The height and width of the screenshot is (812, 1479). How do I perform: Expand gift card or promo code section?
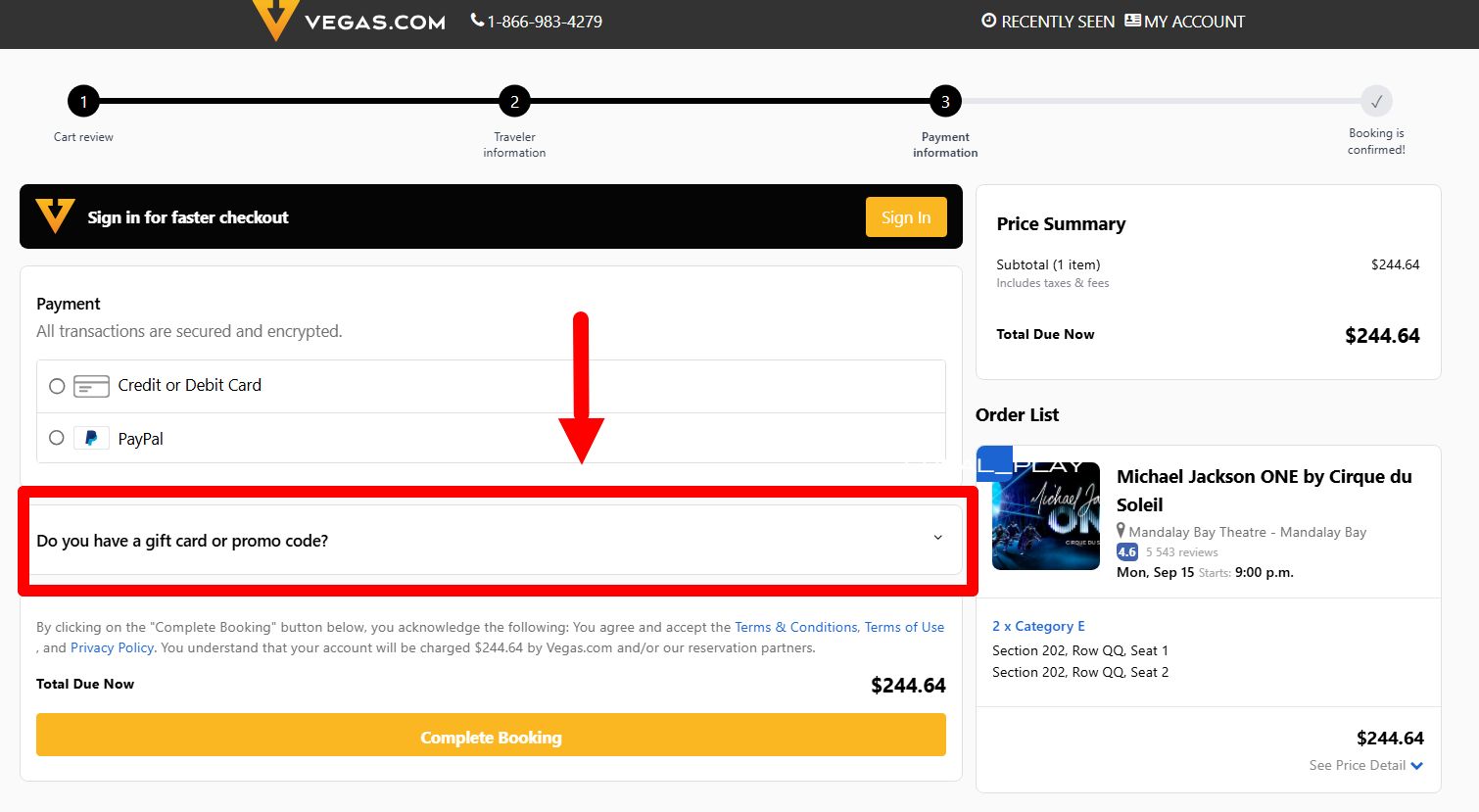[x=490, y=541]
